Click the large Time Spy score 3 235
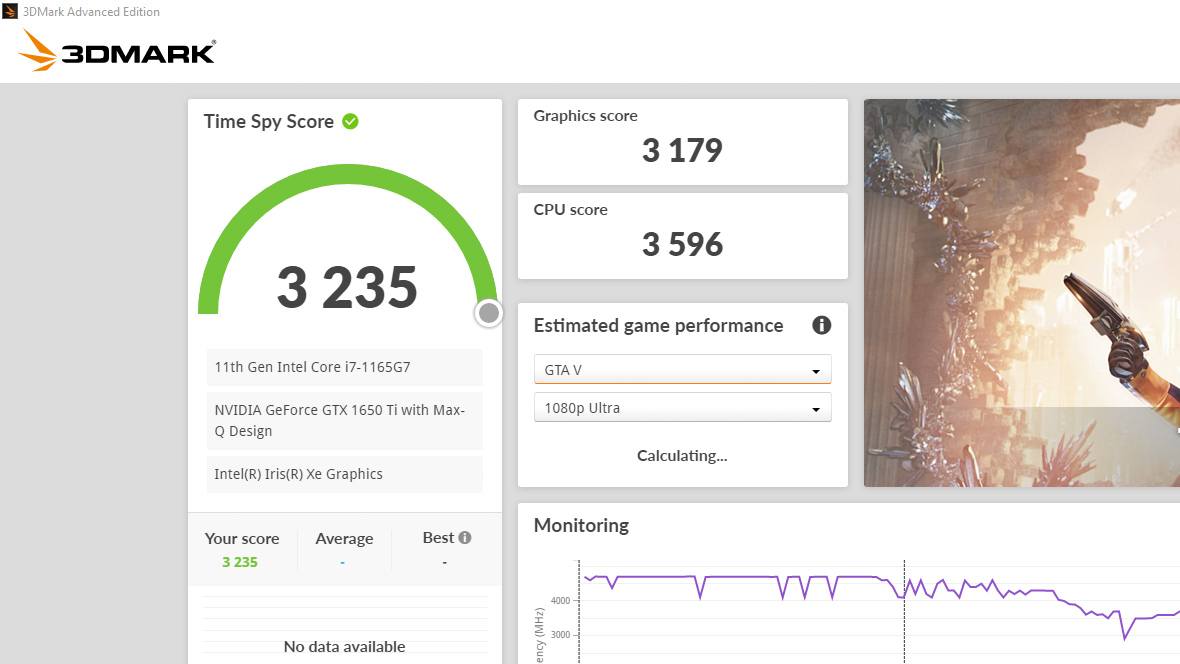 [x=347, y=288]
